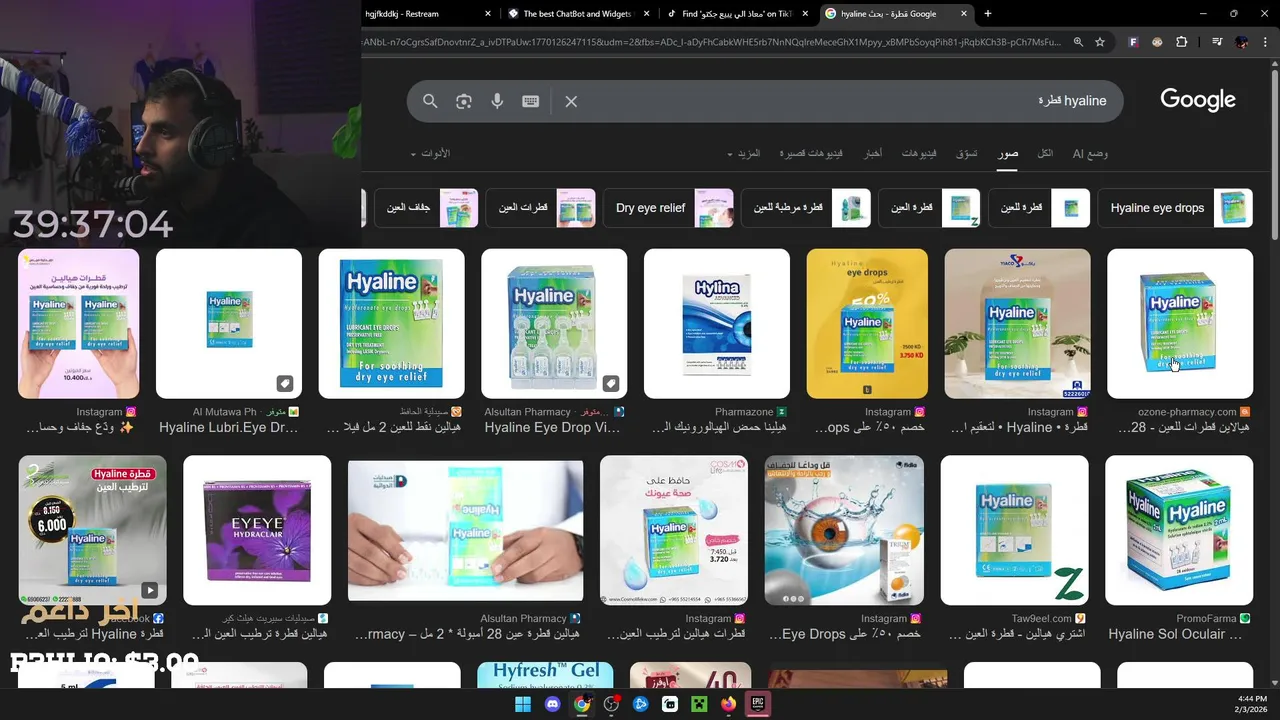The image size is (1280, 720).
Task: Open the Hyfresh Gel image result
Action: pos(545,675)
